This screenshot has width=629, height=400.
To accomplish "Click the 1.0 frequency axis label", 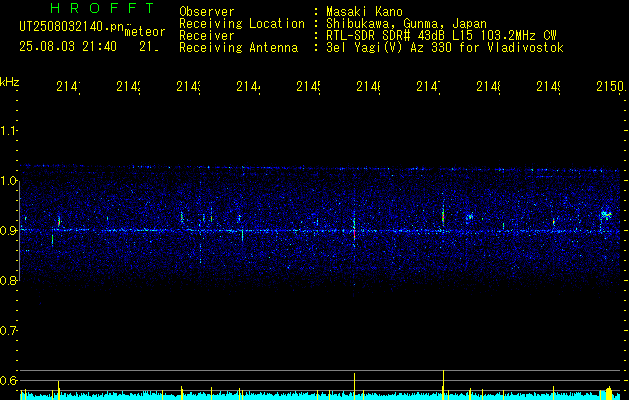I will 9,181.
